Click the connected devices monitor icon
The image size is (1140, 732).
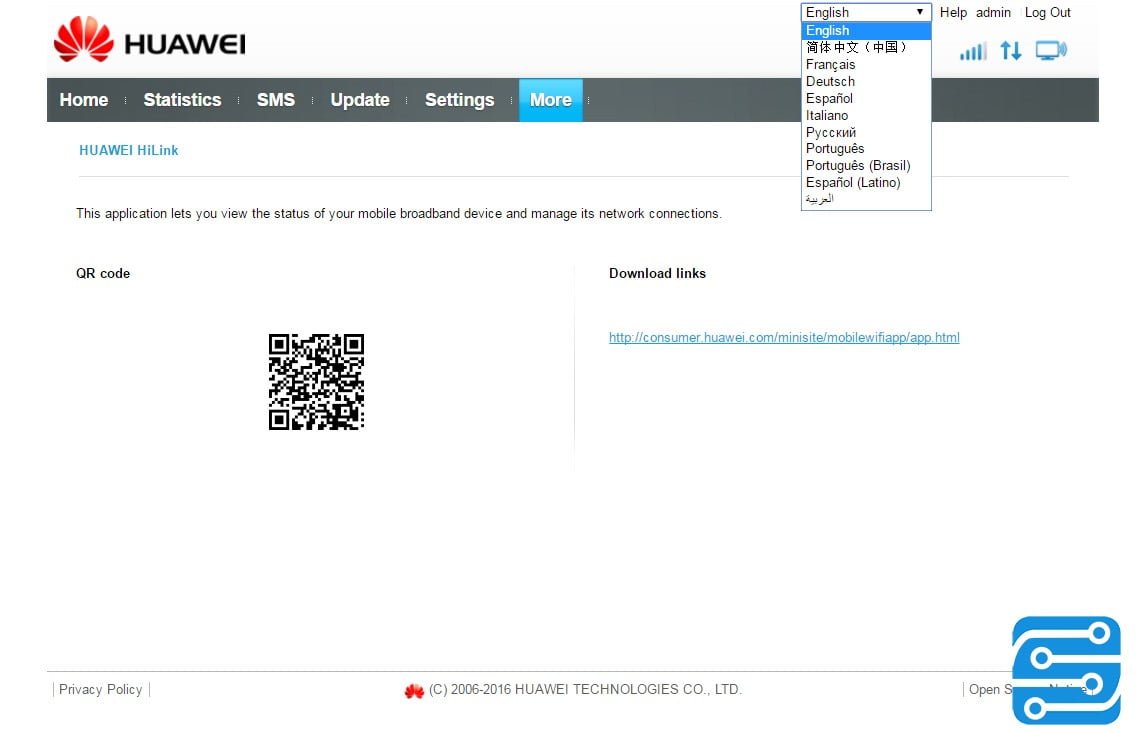coord(1050,49)
